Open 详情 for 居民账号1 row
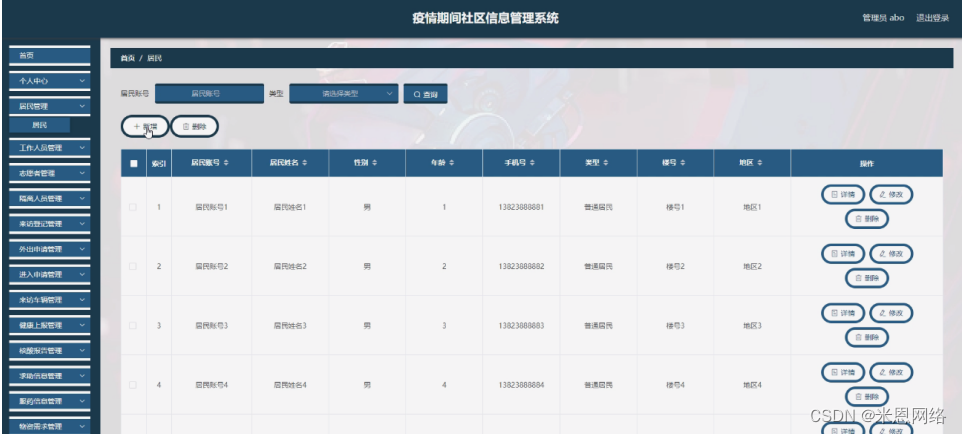Screen dimensions: 962x434 (842, 195)
